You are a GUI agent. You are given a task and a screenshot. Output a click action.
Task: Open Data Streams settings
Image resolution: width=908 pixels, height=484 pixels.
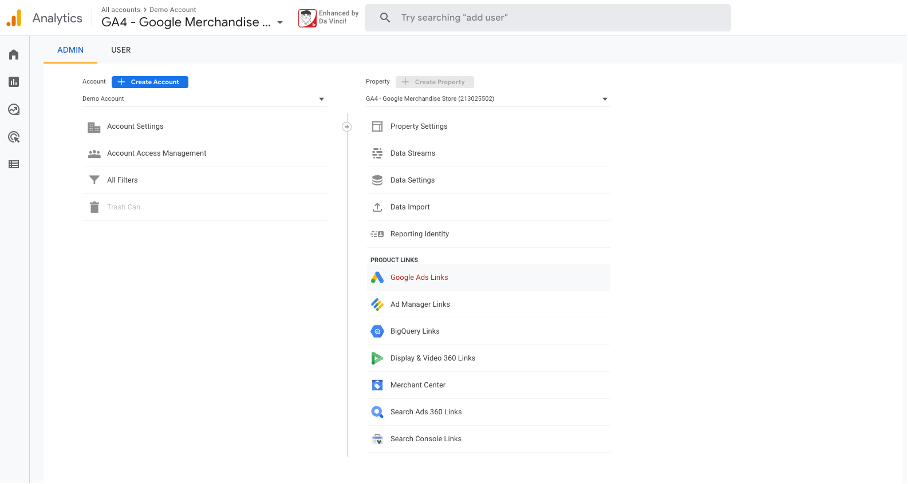click(x=412, y=154)
